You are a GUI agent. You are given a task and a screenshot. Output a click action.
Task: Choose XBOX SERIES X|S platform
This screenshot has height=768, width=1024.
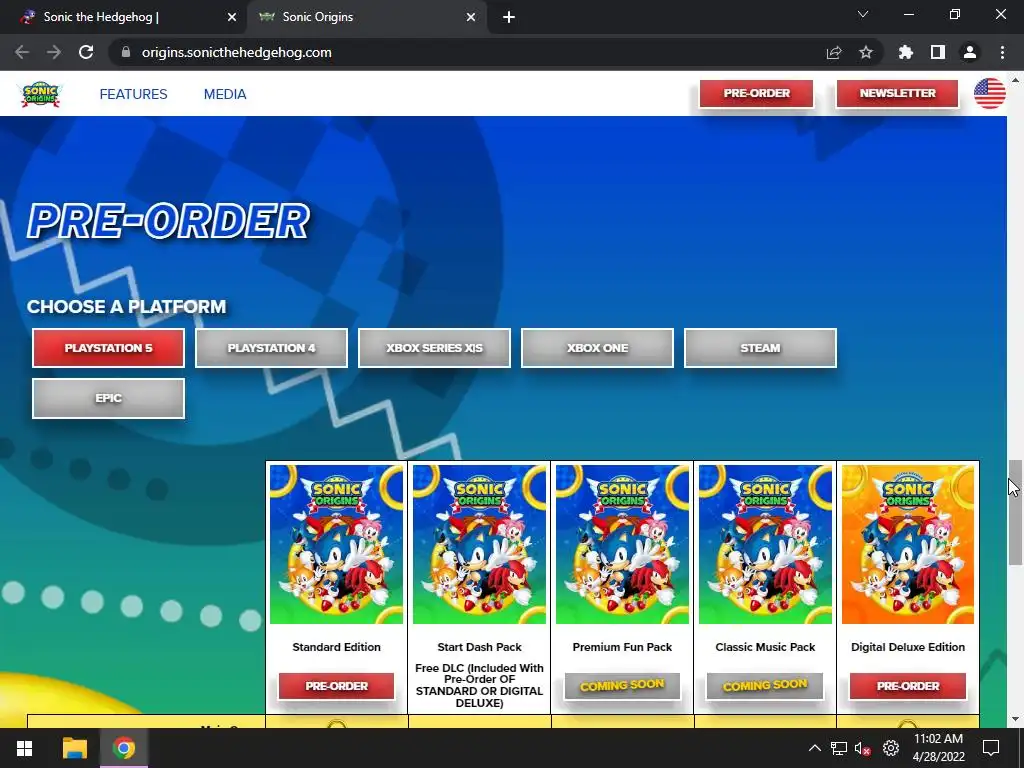pyautogui.click(x=434, y=348)
